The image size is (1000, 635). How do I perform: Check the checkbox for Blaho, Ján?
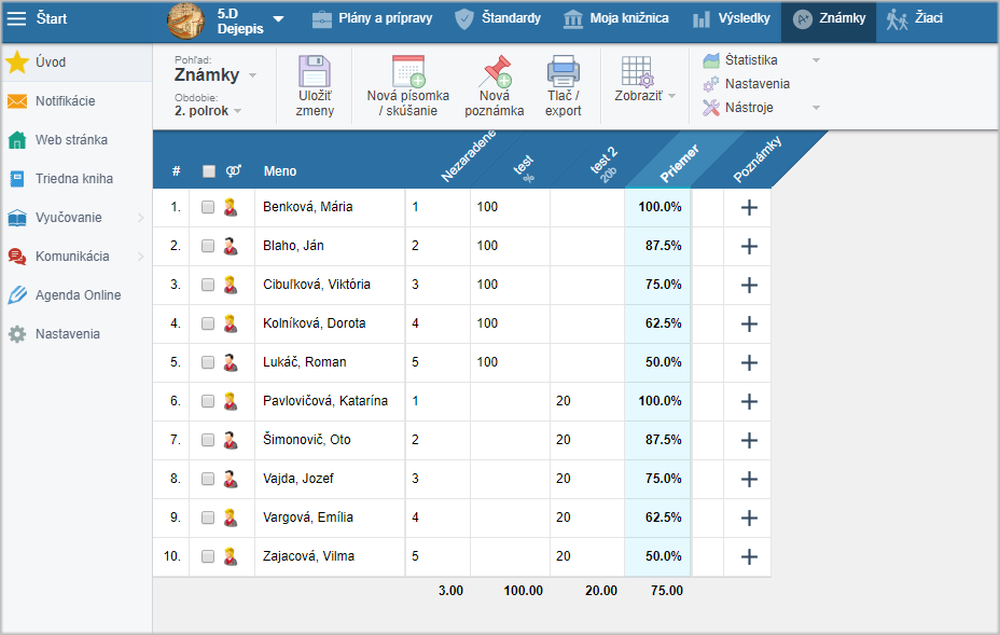(x=208, y=246)
